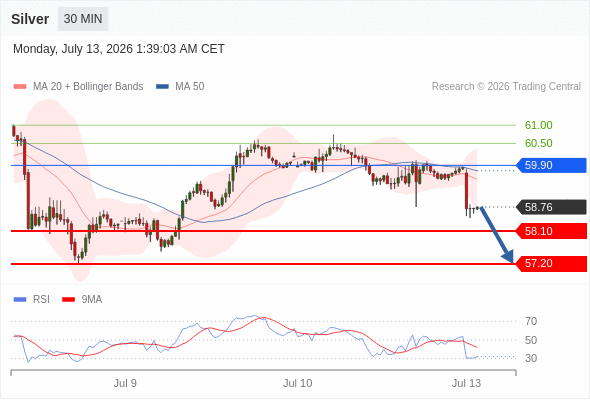Image resolution: width=590 pixels, height=400 pixels.
Task: Click the MA 20 + Bollinger Bands legend swatch
Action: (x=20, y=87)
